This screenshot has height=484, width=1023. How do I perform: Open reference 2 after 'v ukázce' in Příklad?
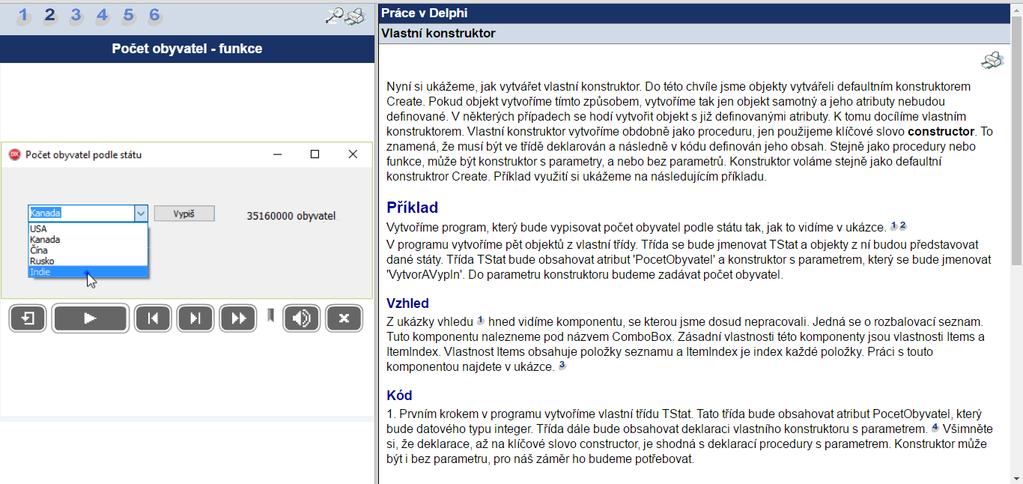[x=903, y=226]
